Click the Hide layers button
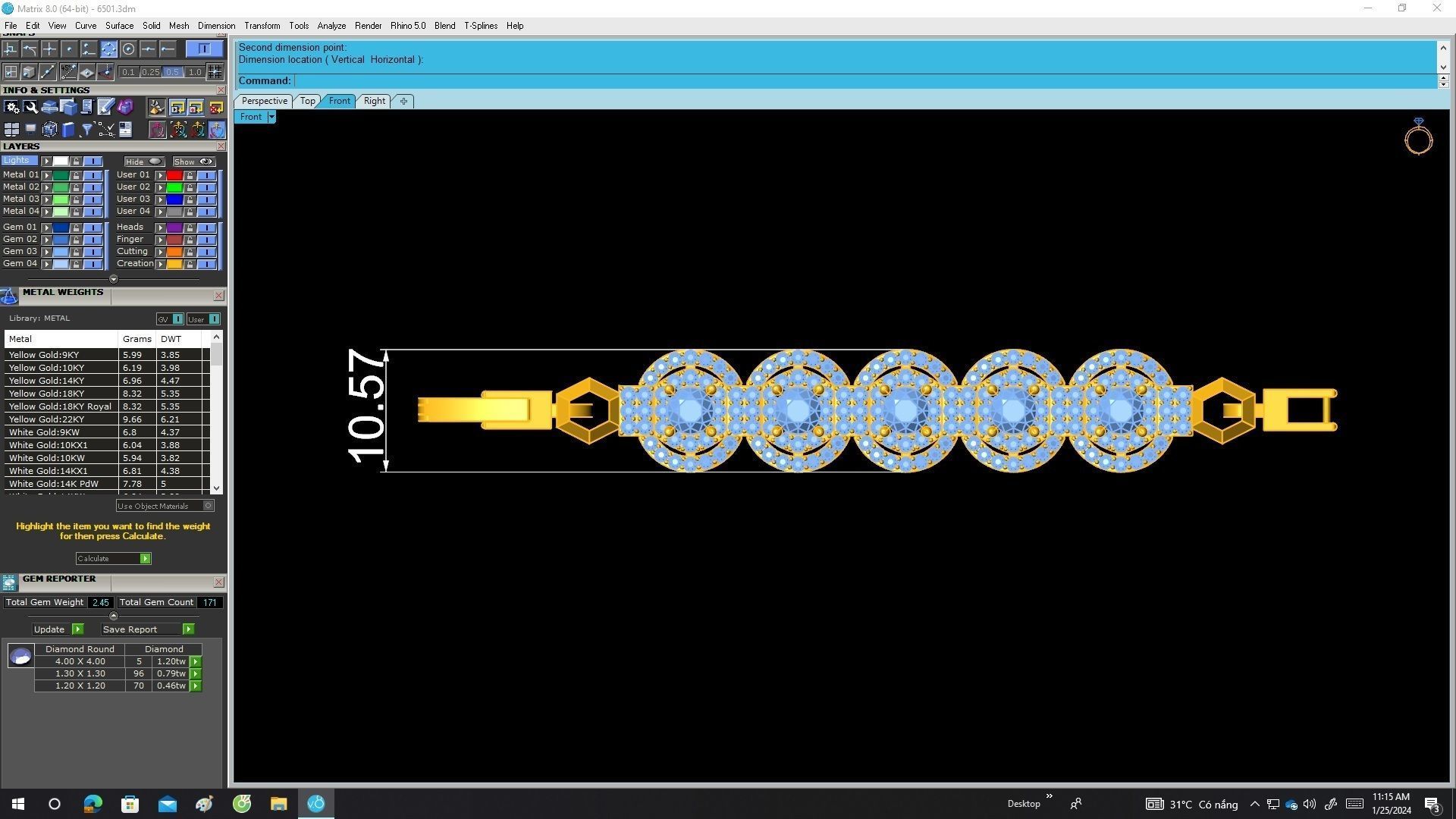This screenshot has width=1456, height=819. coord(144,162)
